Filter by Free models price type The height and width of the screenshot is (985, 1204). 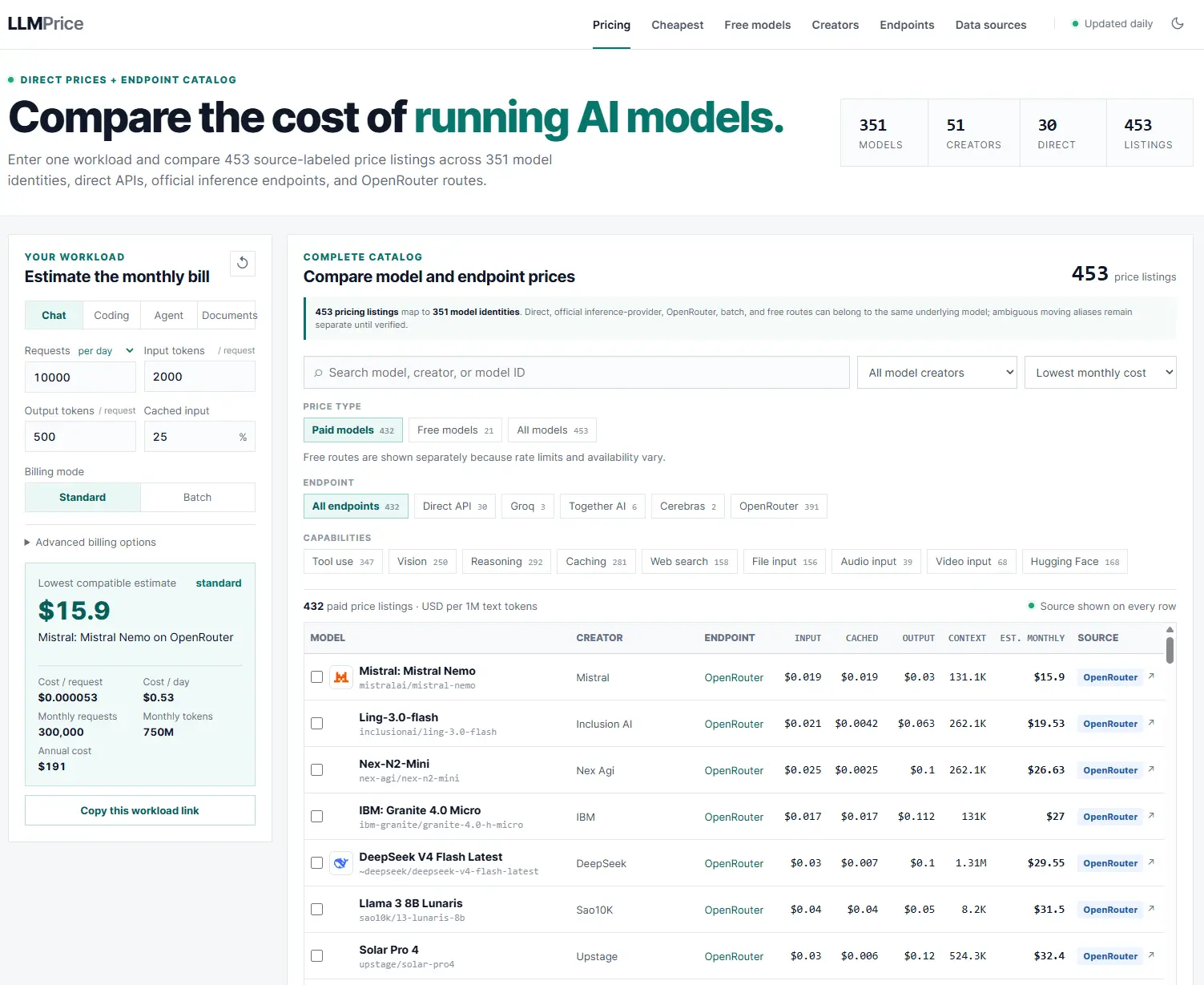455,430
